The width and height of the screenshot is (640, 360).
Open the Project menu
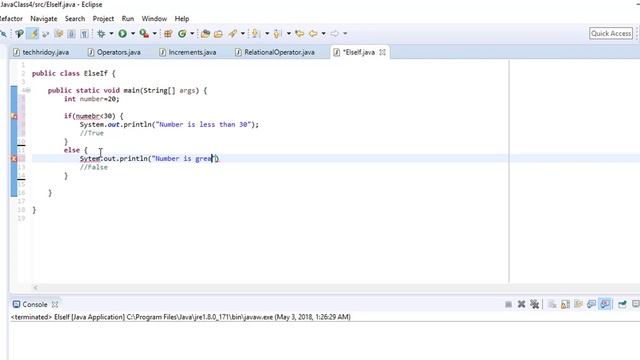point(103,19)
